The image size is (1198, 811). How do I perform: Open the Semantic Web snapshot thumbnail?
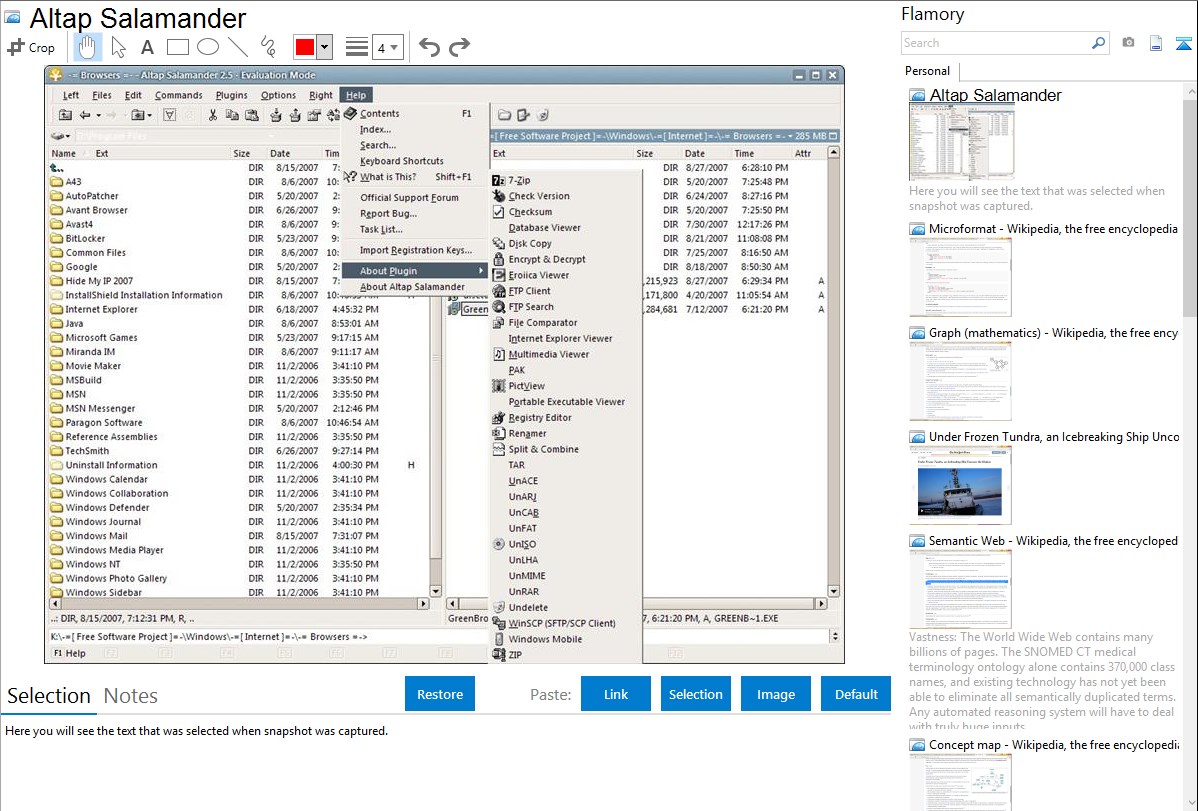[x=960, y=589]
